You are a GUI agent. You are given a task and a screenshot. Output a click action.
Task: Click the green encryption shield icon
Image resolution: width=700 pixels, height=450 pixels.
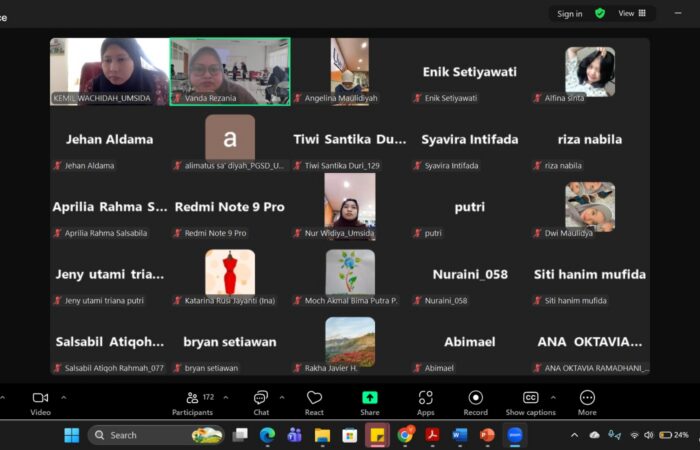600,13
